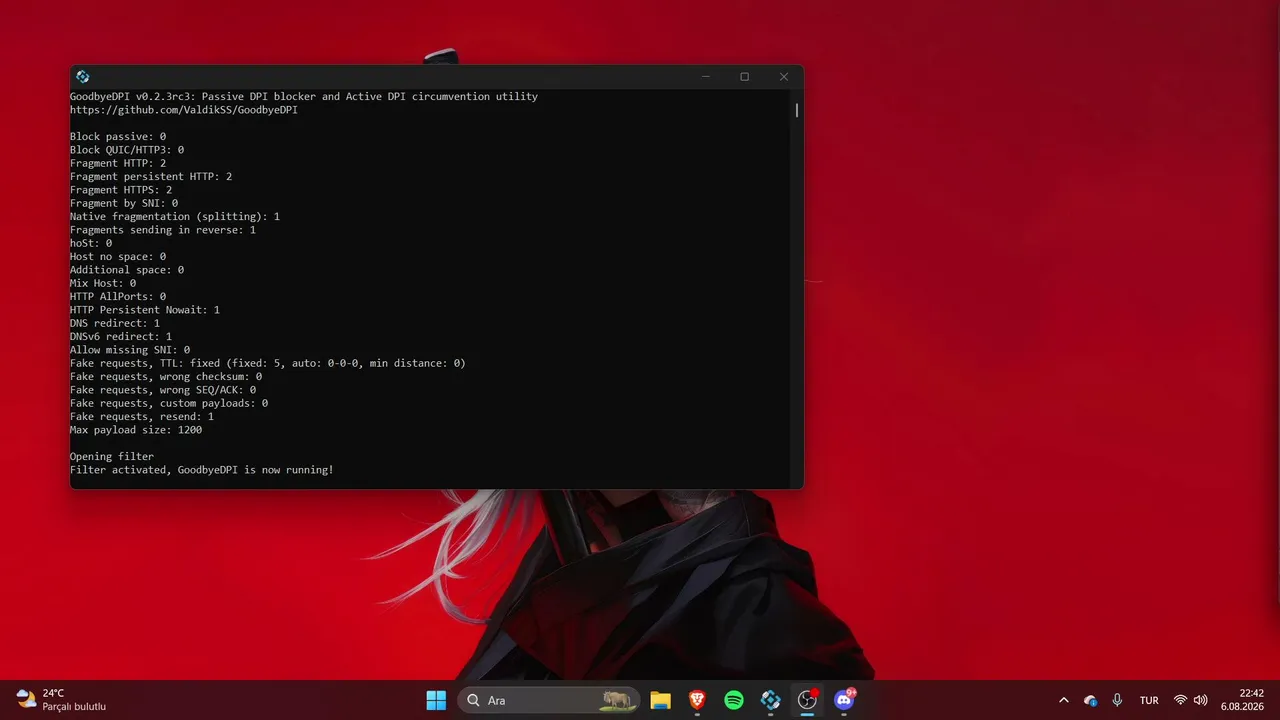Click the console window vertical scrollbar
This screenshot has width=1280, height=720.
[x=797, y=110]
